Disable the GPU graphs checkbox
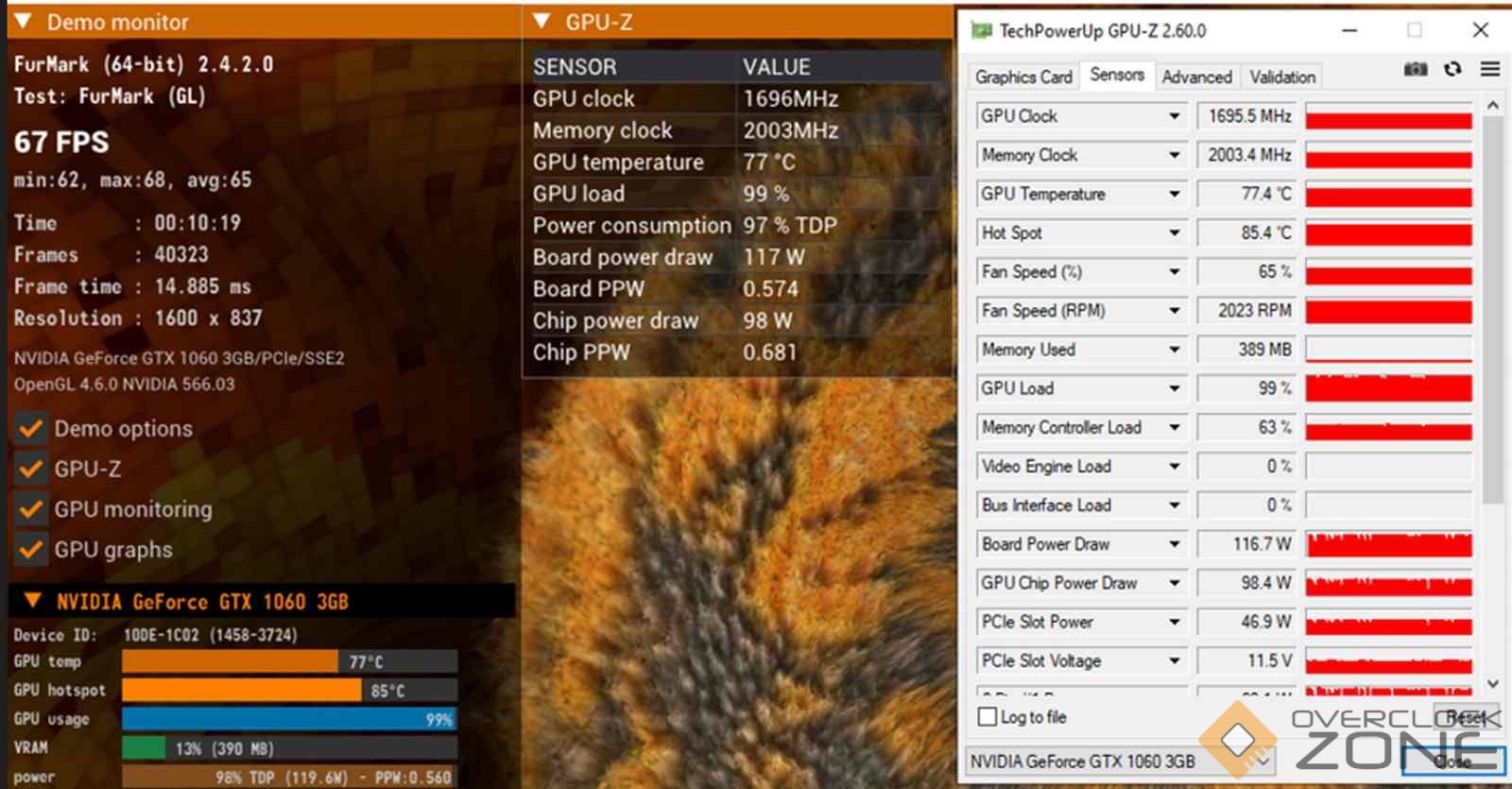The width and height of the screenshot is (1512, 789). coord(31,549)
